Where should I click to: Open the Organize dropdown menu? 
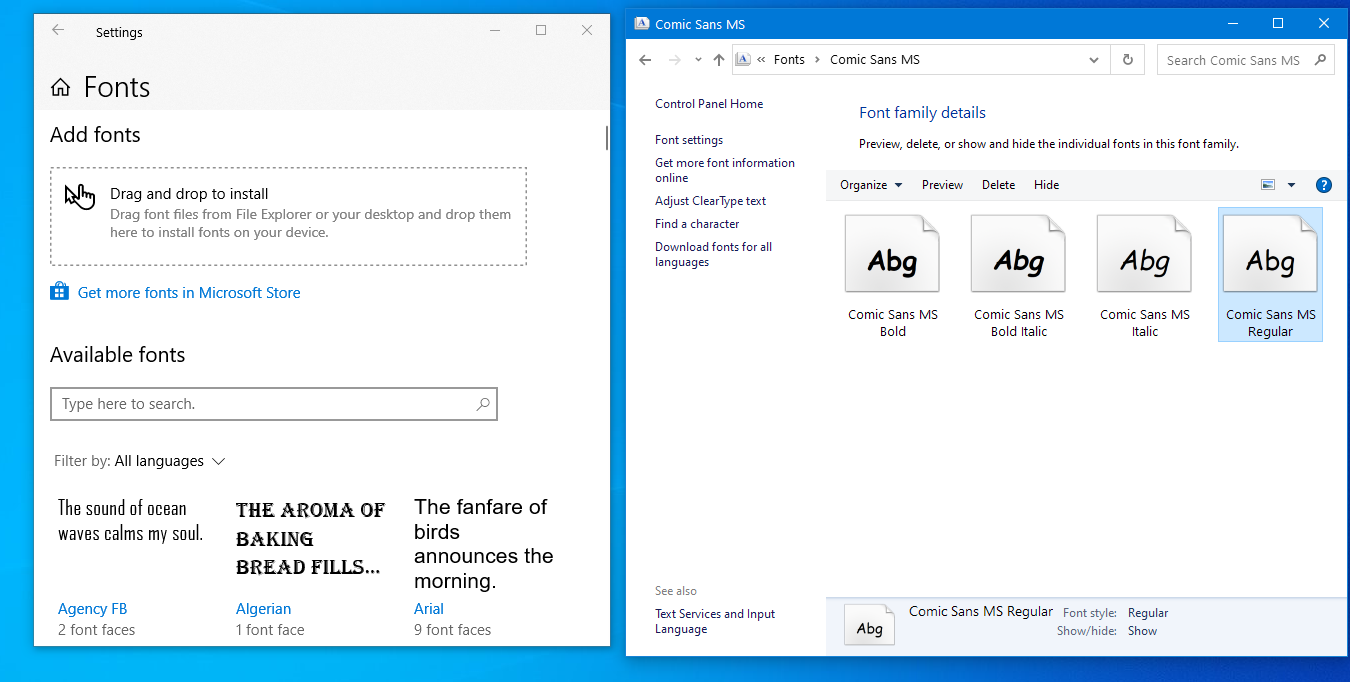tap(871, 185)
